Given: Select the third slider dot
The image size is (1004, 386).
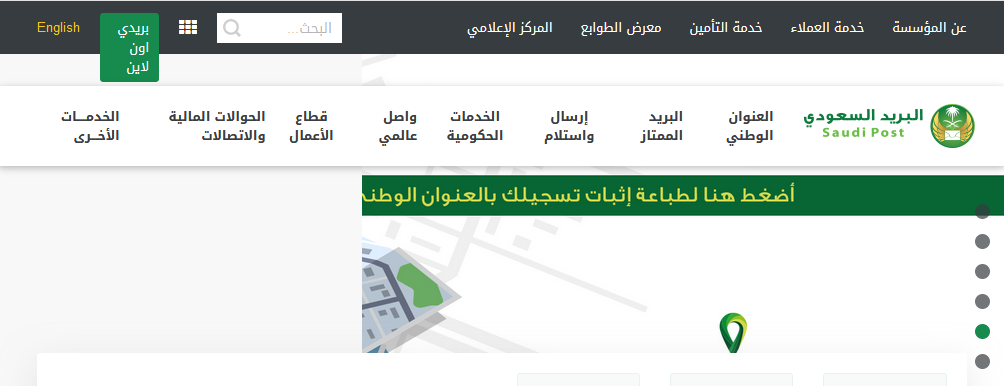Looking at the screenshot, I should (982, 271).
